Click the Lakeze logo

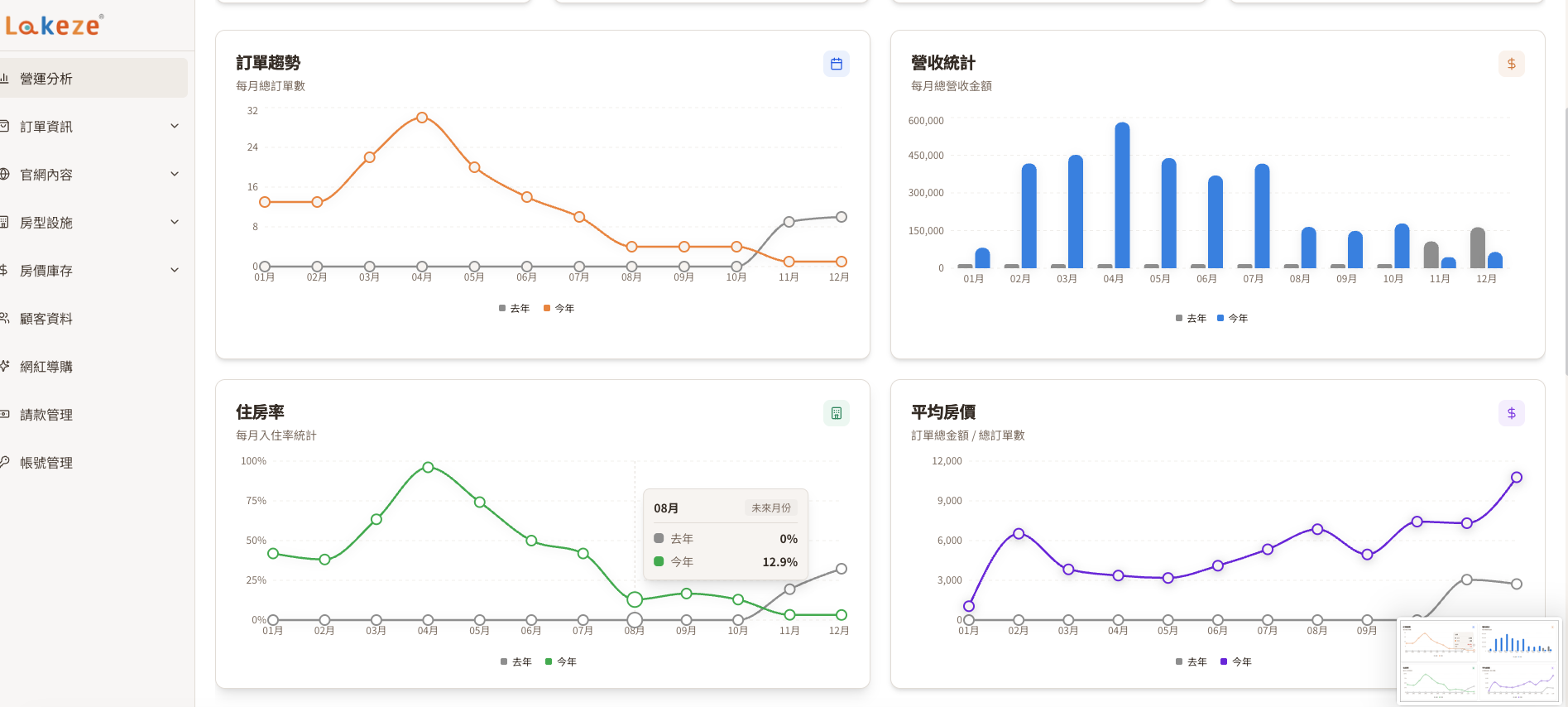[55, 26]
